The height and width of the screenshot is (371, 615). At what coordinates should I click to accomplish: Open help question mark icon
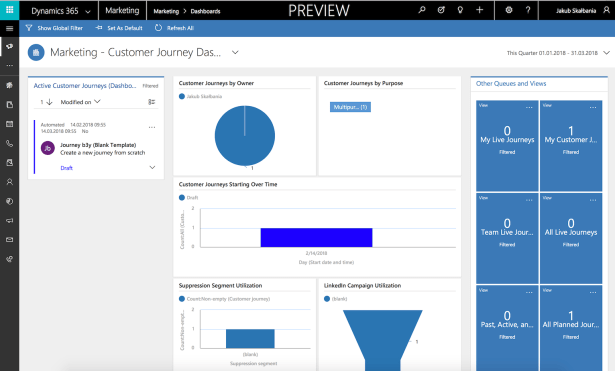pyautogui.click(x=528, y=10)
